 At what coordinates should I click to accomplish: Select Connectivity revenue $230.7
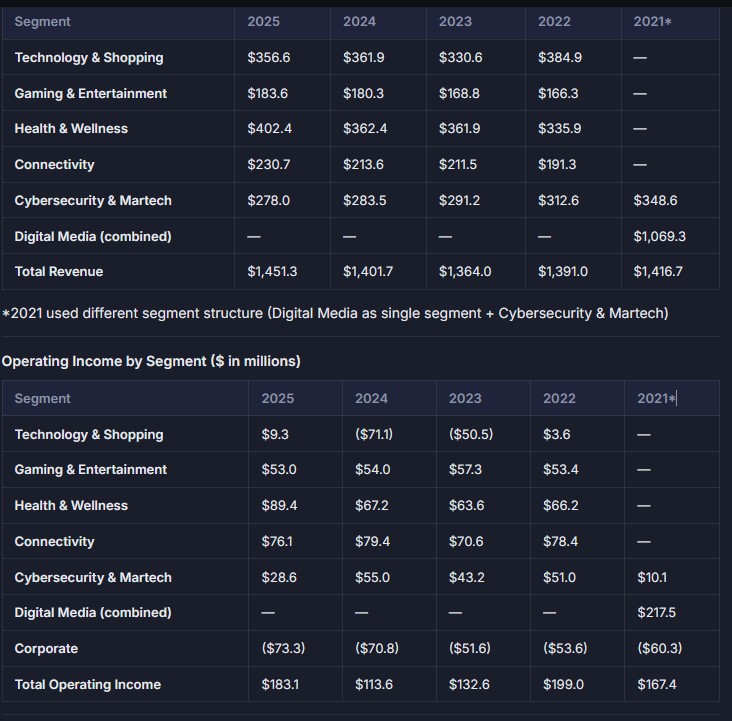point(268,164)
